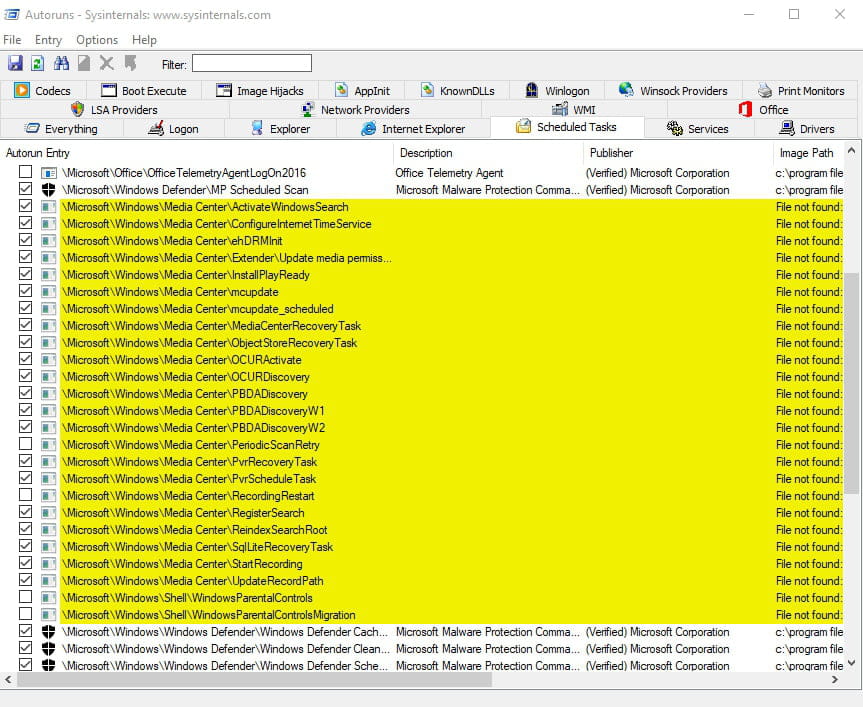Click the shield icon of MP Scheduled Scan
This screenshot has width=863, height=707.
pyautogui.click(x=49, y=190)
